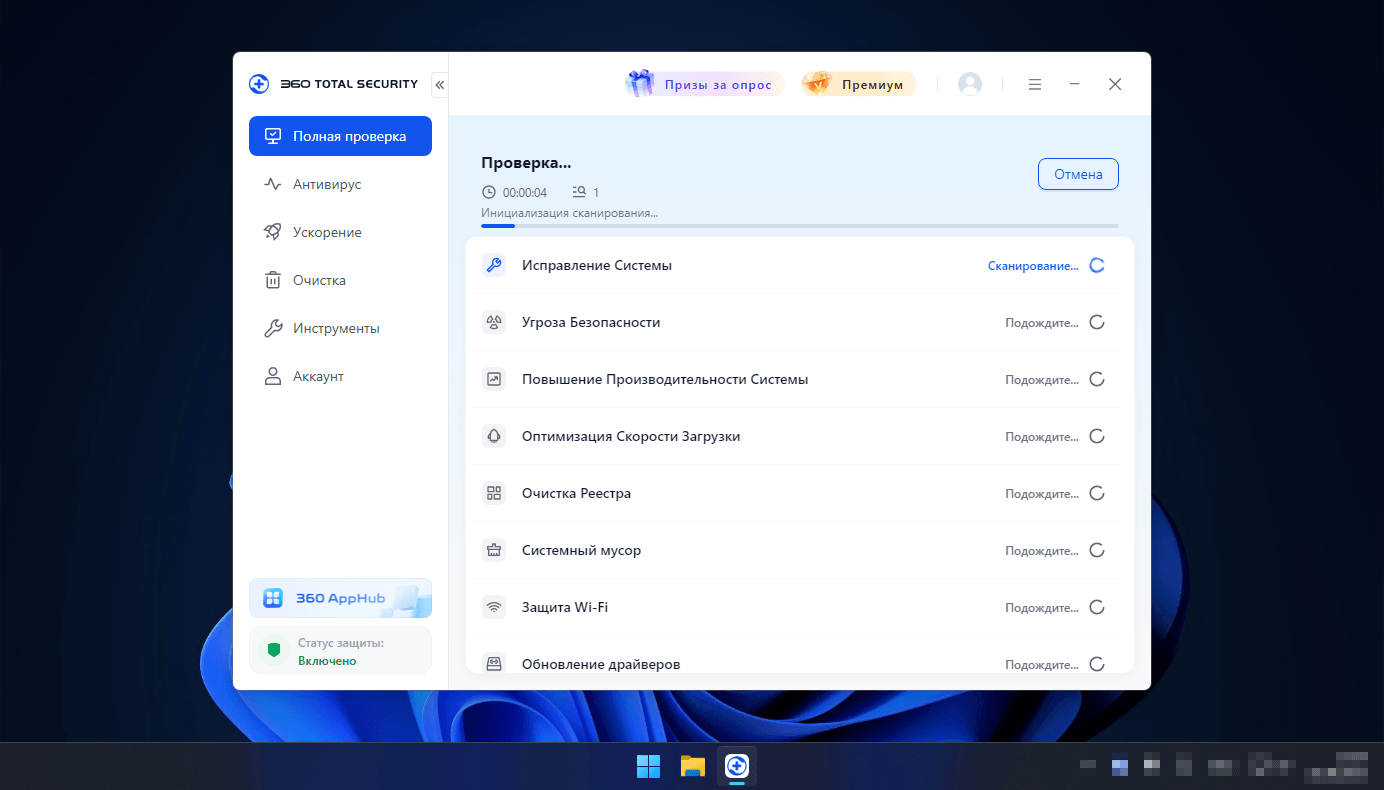The image size is (1384, 790).
Task: Go to the Антивирус section
Action: [340, 184]
